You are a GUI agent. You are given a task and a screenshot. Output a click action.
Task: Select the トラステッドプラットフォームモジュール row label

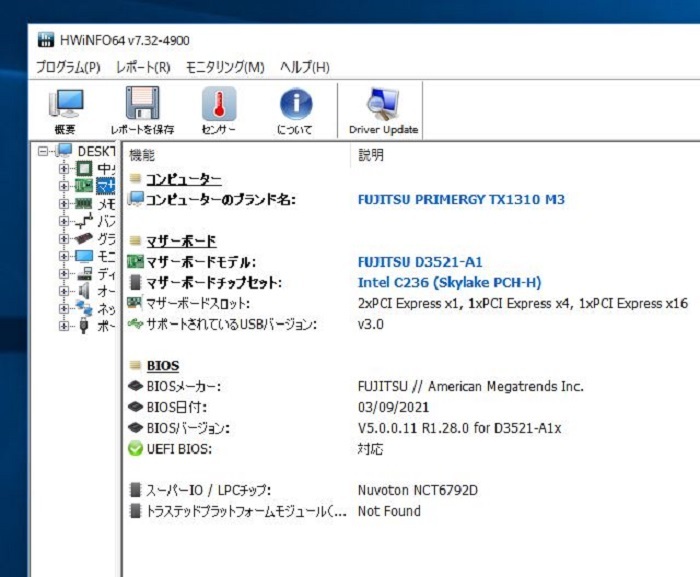pyautogui.click(x=246, y=511)
